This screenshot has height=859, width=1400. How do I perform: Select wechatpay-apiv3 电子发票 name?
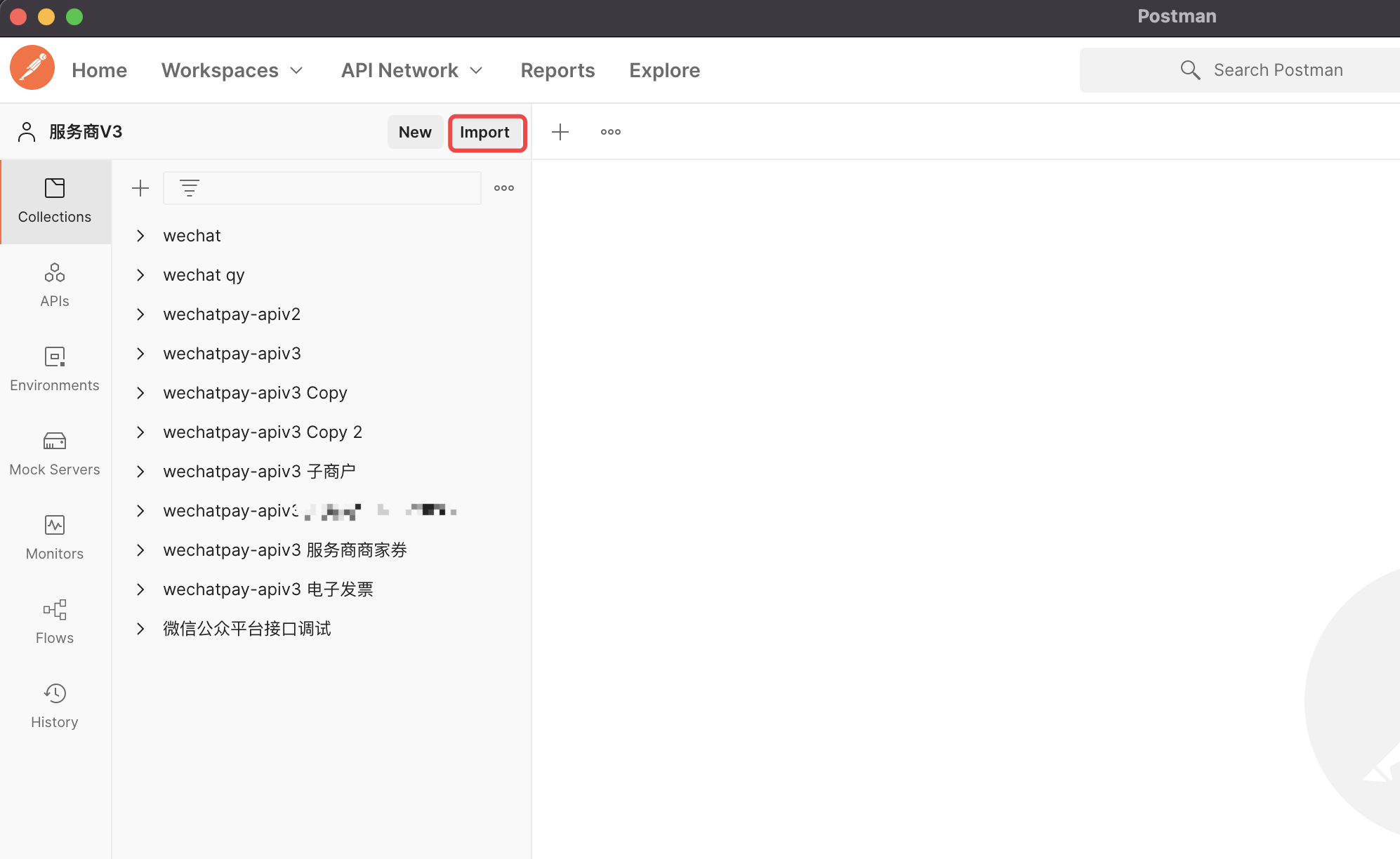268,590
